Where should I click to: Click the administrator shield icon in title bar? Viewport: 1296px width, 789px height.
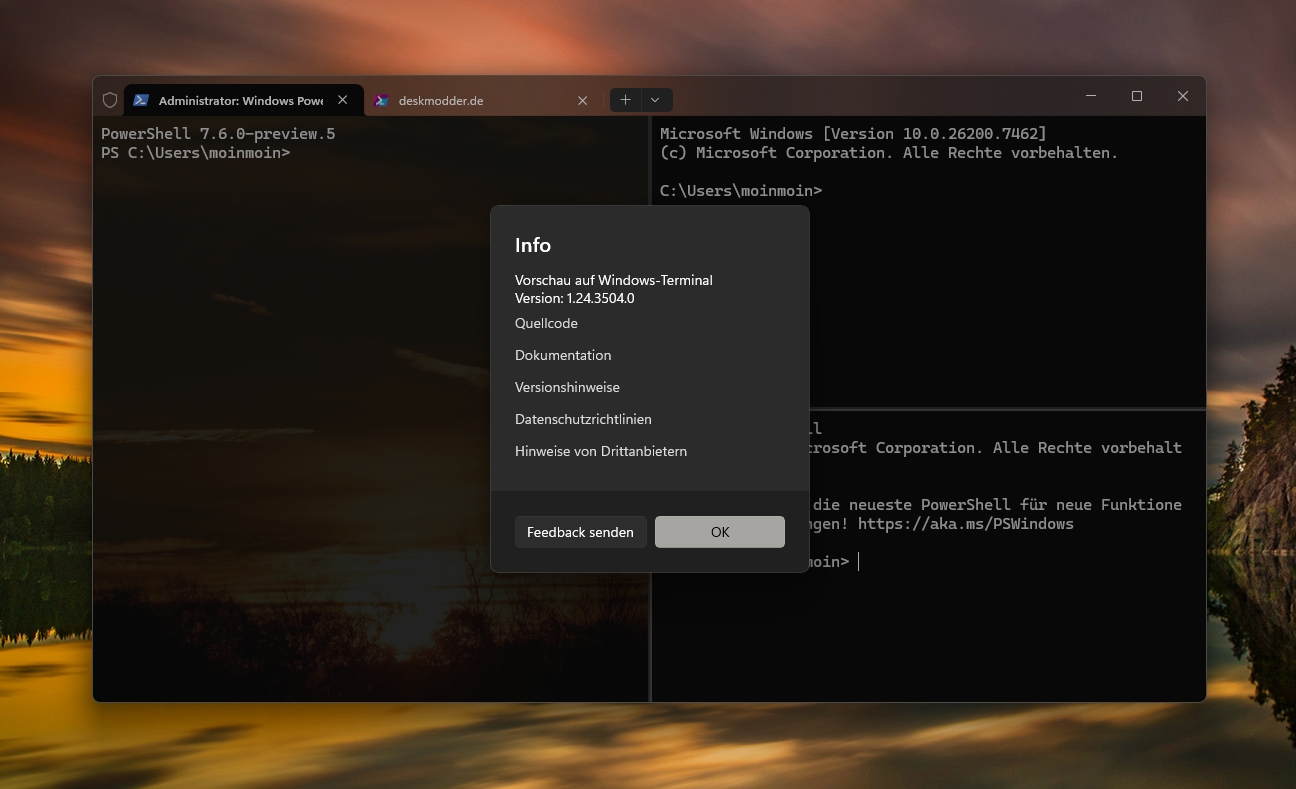pos(110,100)
